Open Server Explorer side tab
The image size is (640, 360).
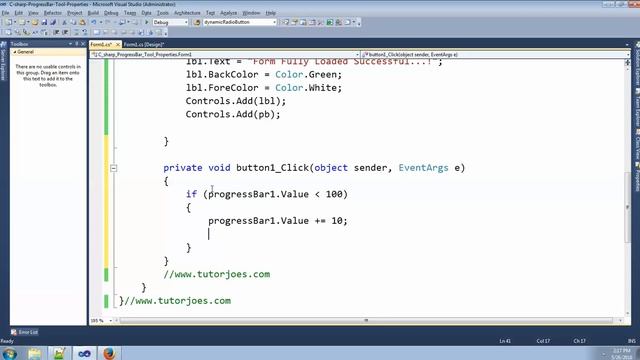3,61
